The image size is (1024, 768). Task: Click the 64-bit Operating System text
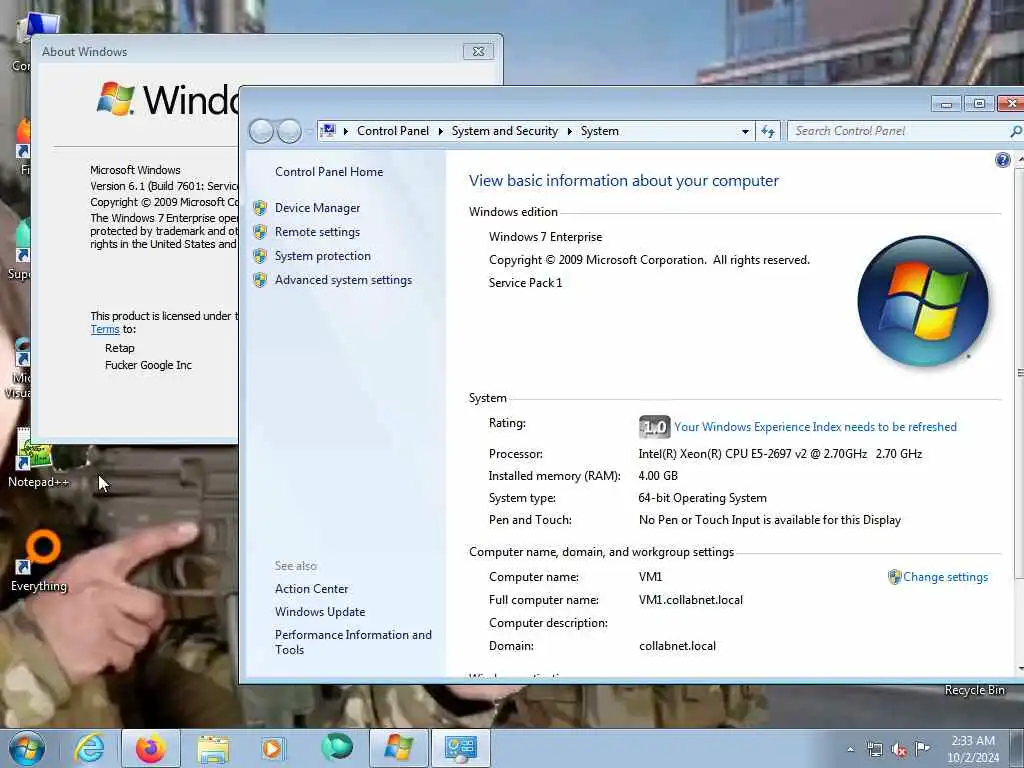(x=702, y=498)
